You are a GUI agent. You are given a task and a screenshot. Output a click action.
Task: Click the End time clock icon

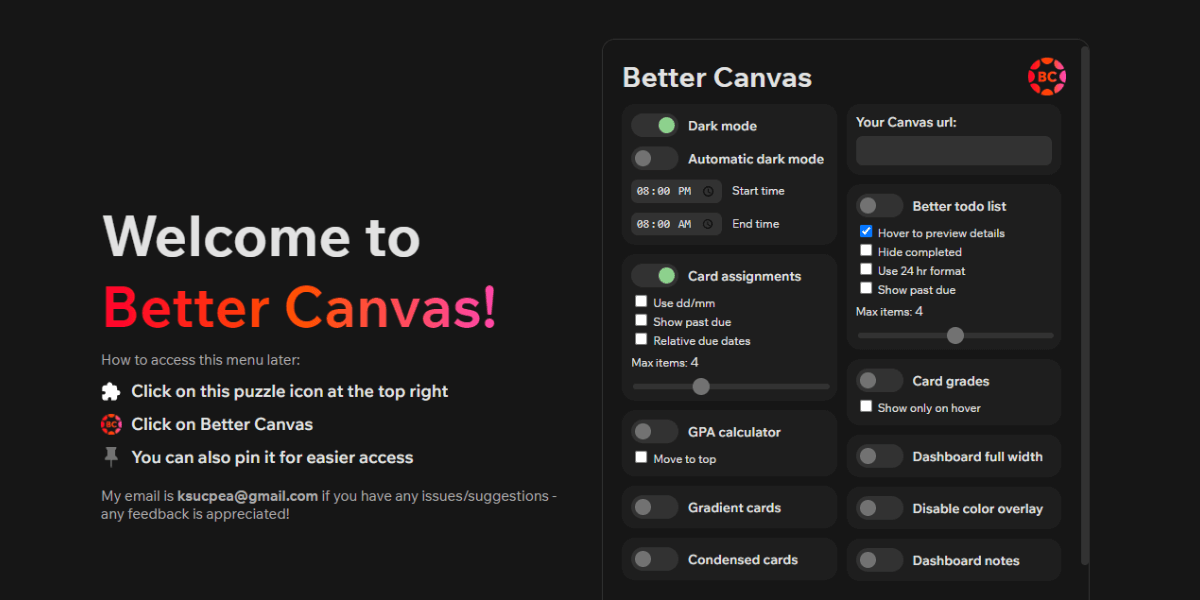click(708, 224)
